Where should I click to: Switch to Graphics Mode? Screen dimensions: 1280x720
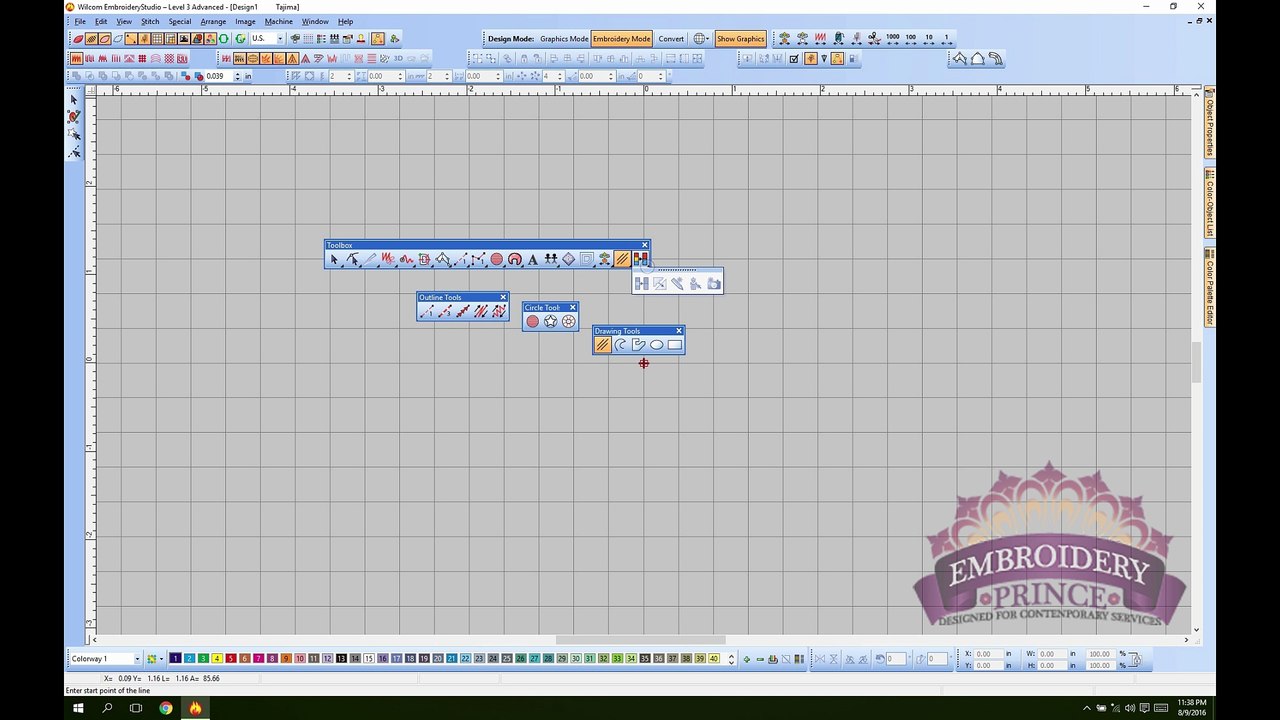coord(564,39)
